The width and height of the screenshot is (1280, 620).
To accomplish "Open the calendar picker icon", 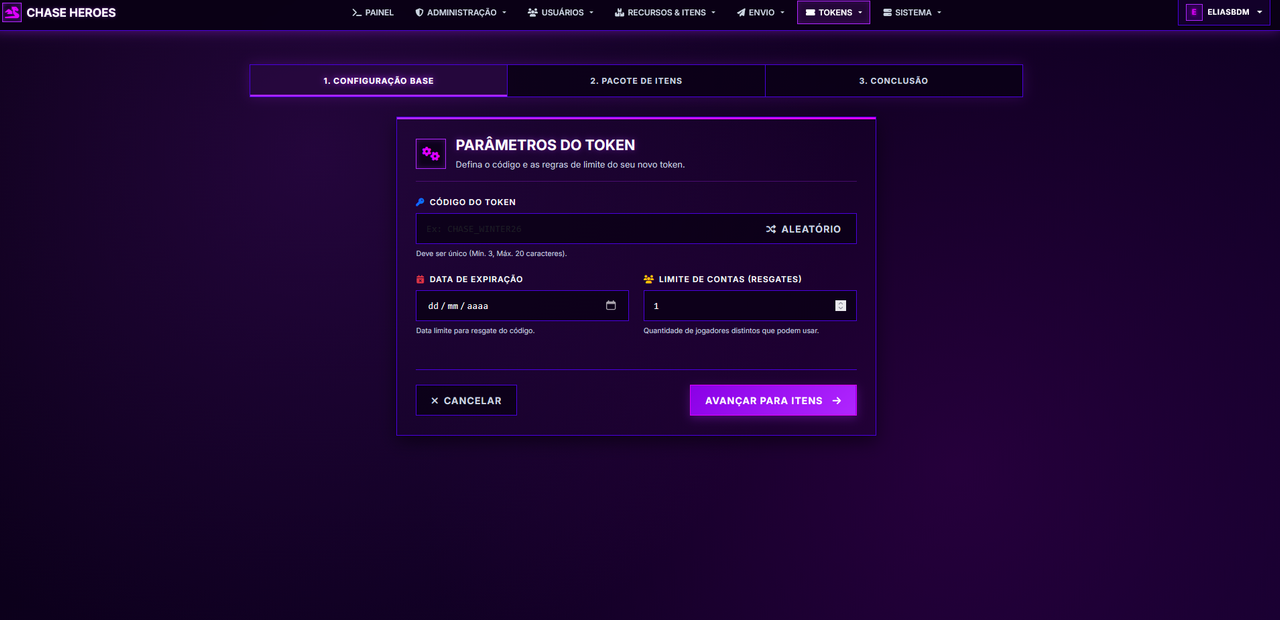I will click(611, 305).
